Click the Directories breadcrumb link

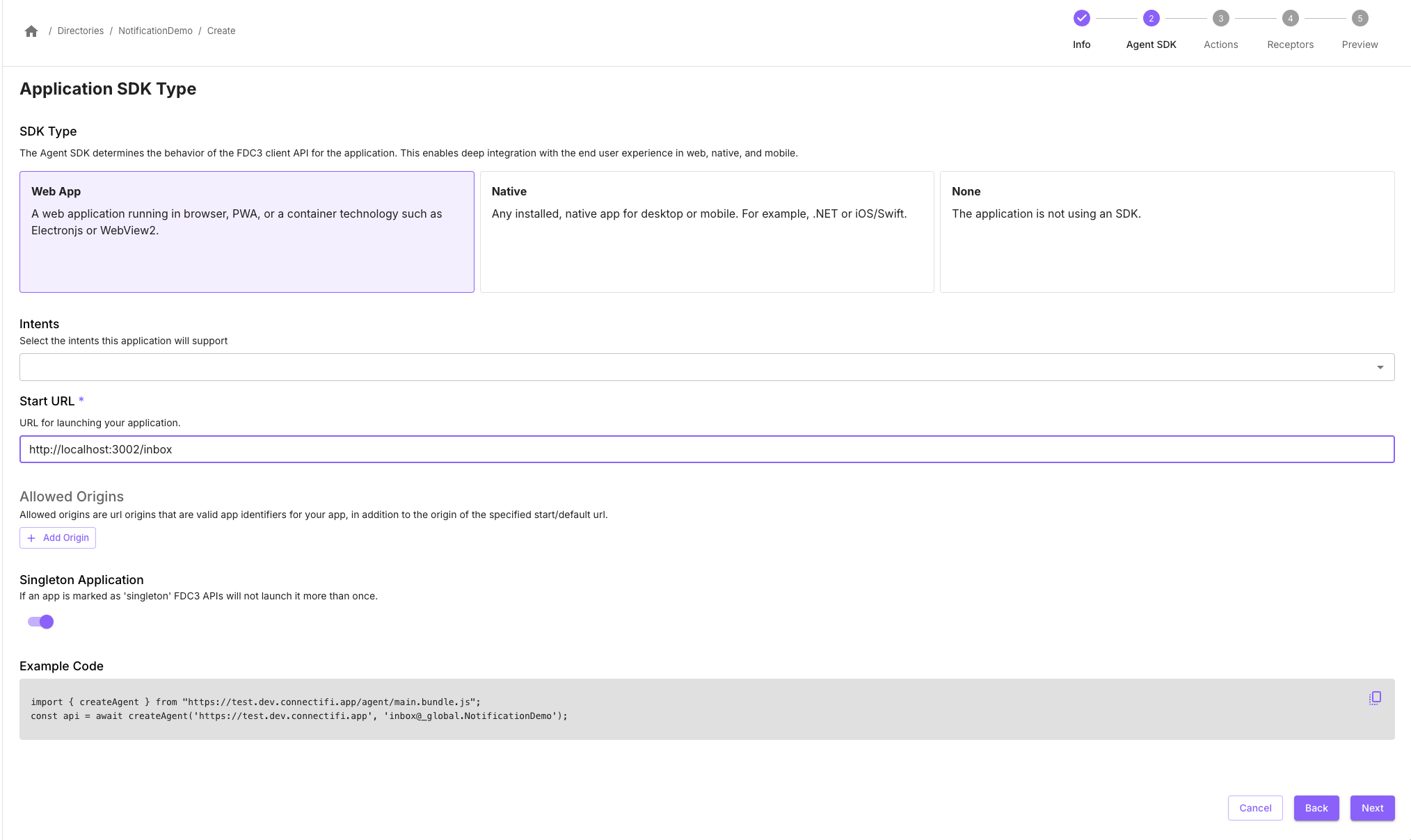[x=80, y=30]
